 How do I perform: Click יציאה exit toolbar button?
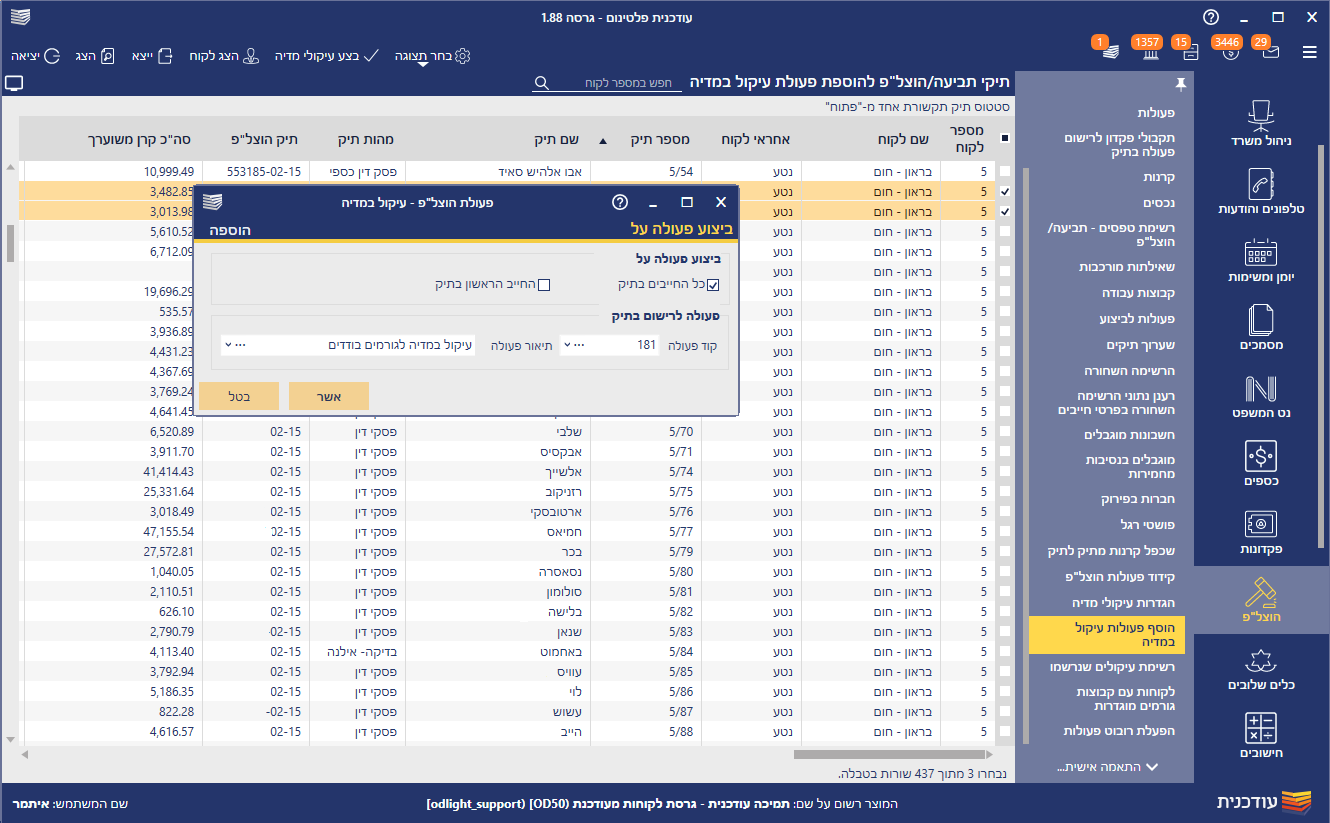(x=38, y=56)
